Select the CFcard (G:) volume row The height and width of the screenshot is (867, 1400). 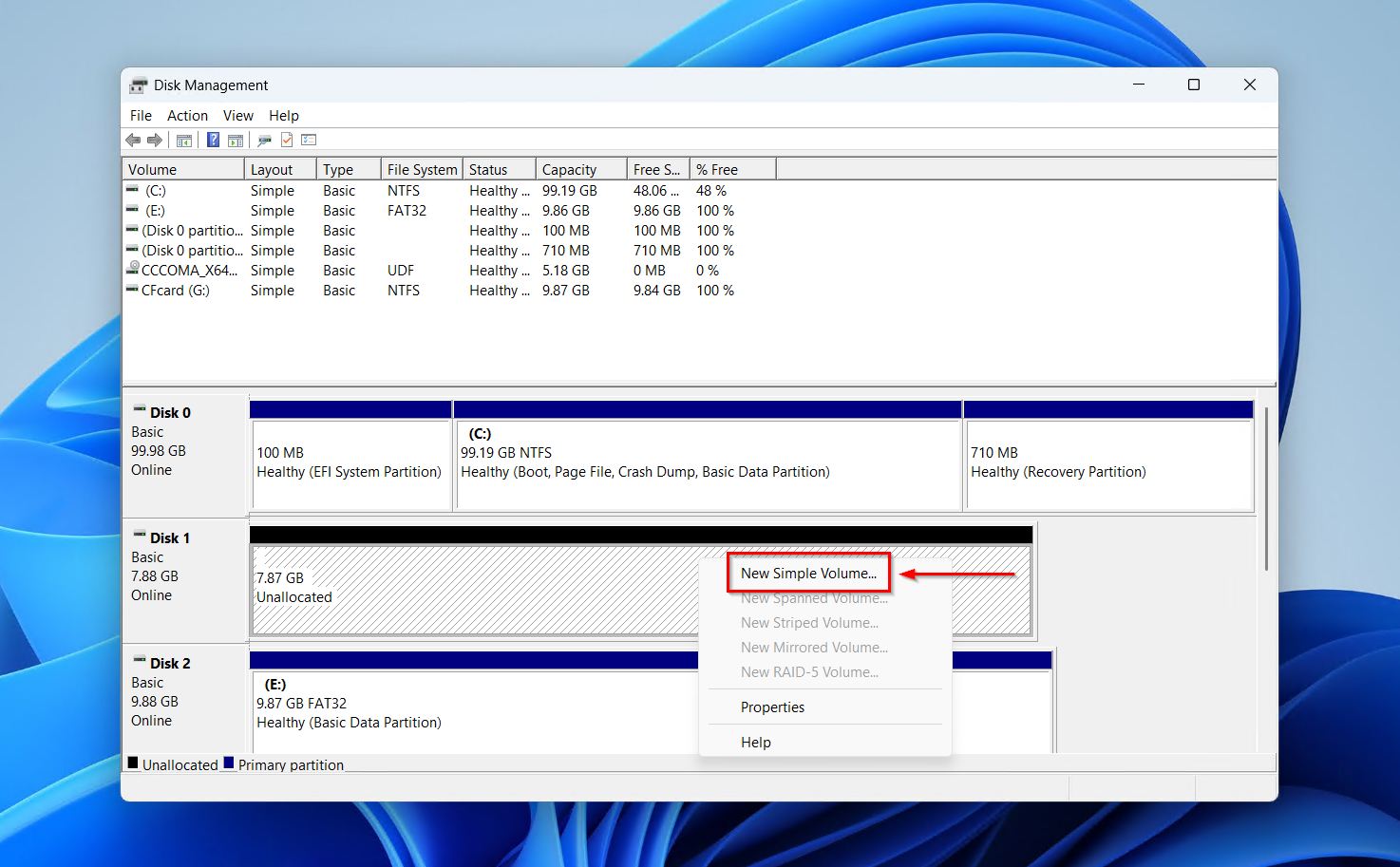coord(176,291)
